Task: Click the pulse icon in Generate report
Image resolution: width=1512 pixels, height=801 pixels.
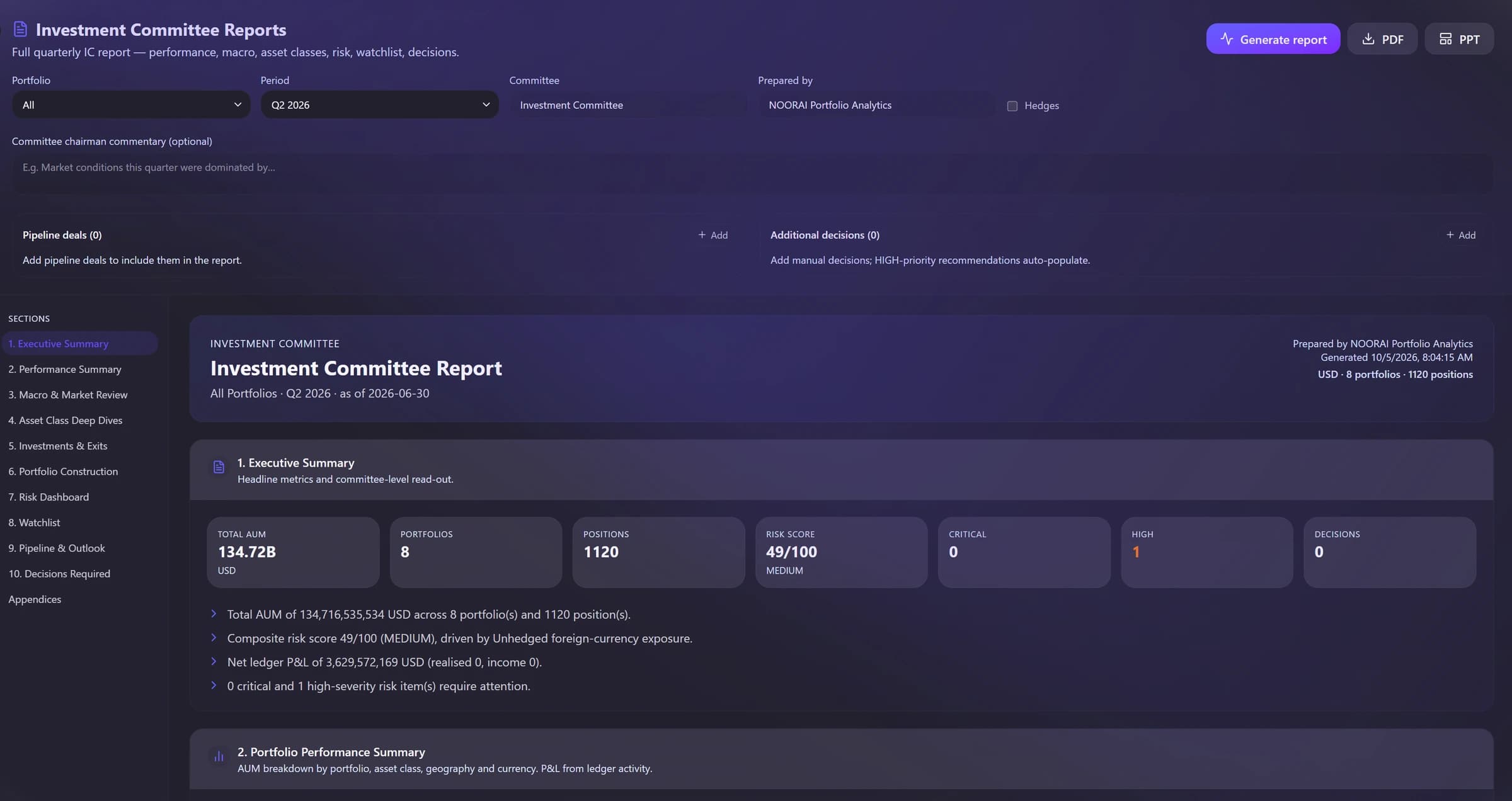Action: (x=1227, y=38)
